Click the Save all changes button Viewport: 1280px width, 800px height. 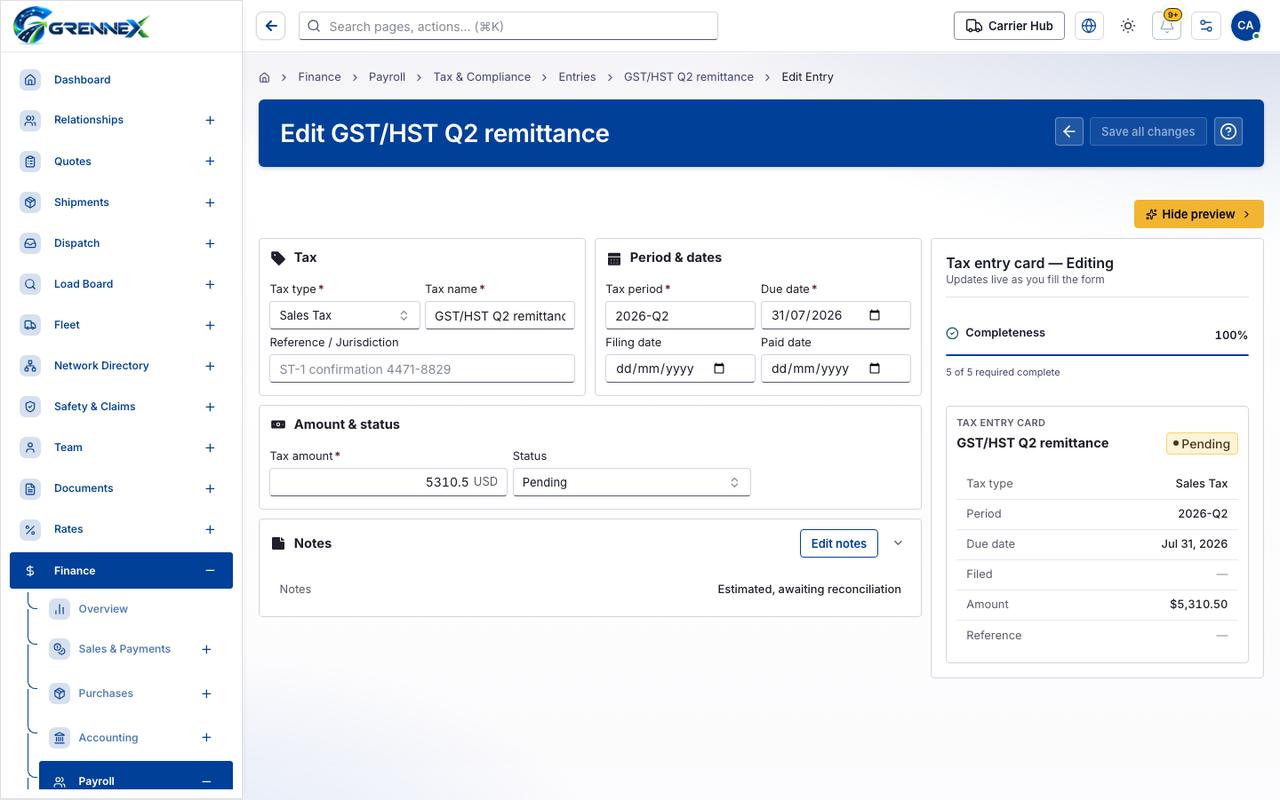pyautogui.click(x=1148, y=131)
